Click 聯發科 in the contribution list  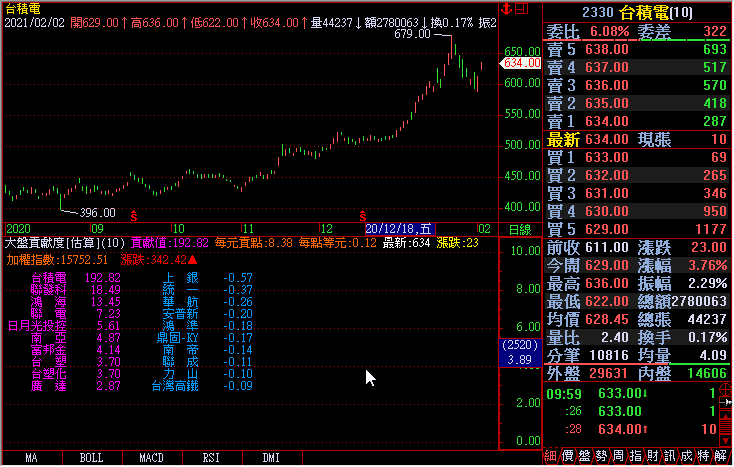49,290
